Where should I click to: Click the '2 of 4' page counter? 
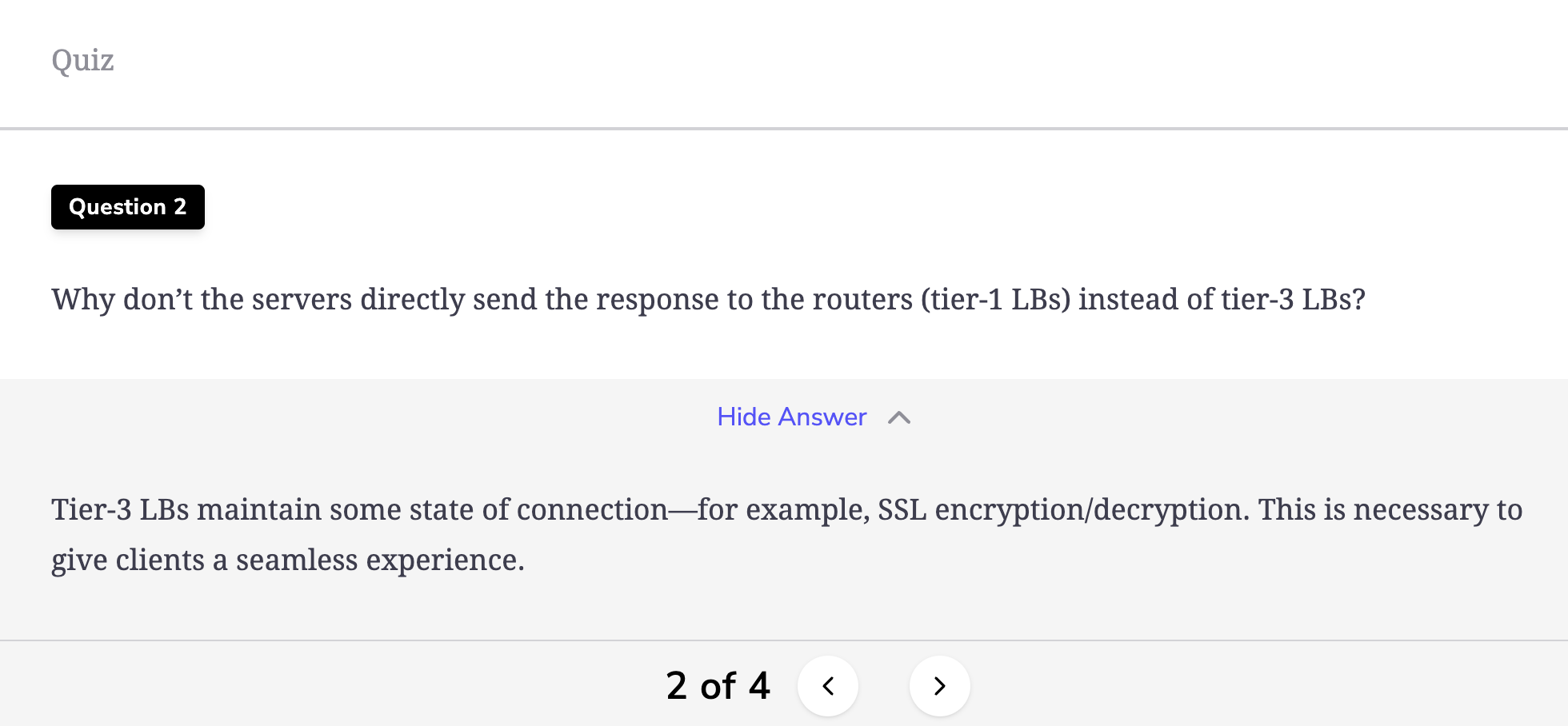pyautogui.click(x=718, y=685)
